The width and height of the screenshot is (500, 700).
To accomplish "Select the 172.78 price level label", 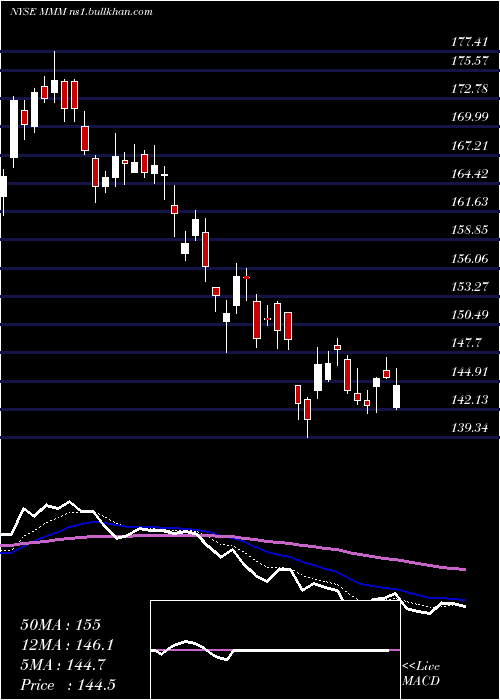I will coord(470,88).
